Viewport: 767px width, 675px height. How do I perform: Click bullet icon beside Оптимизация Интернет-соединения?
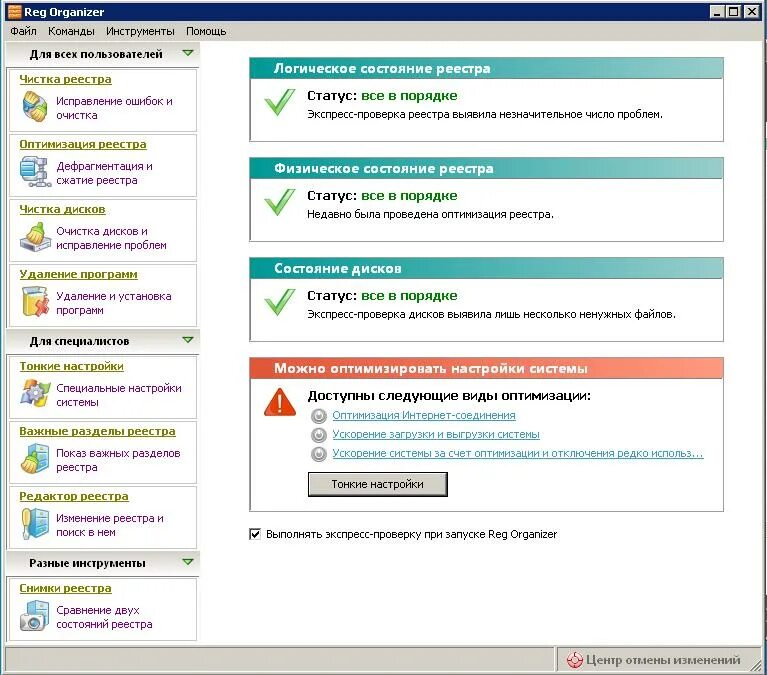(x=318, y=416)
